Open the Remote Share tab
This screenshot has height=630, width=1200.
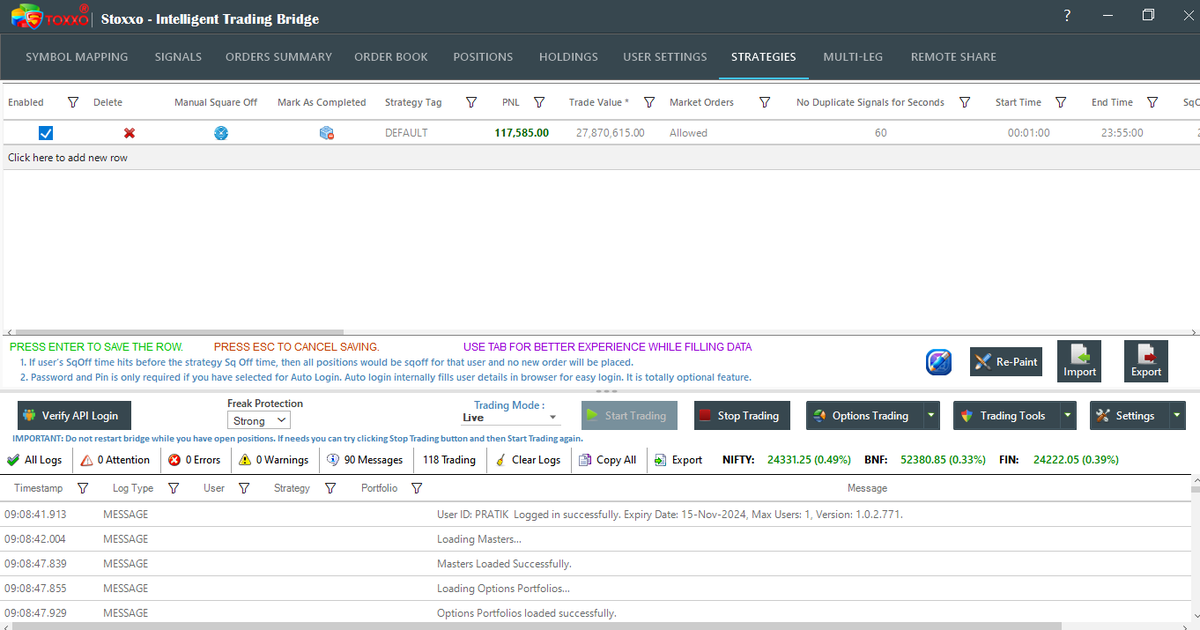[953, 57]
